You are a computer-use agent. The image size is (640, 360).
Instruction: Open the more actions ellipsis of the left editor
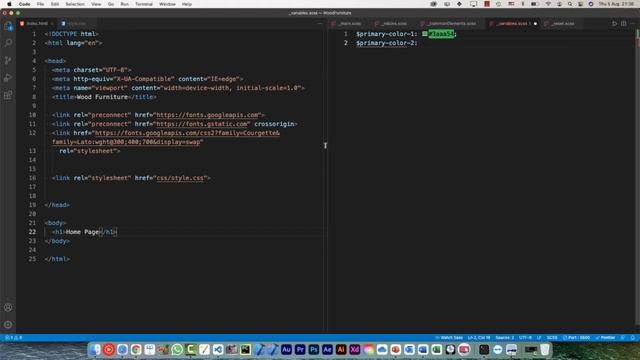[320, 24]
